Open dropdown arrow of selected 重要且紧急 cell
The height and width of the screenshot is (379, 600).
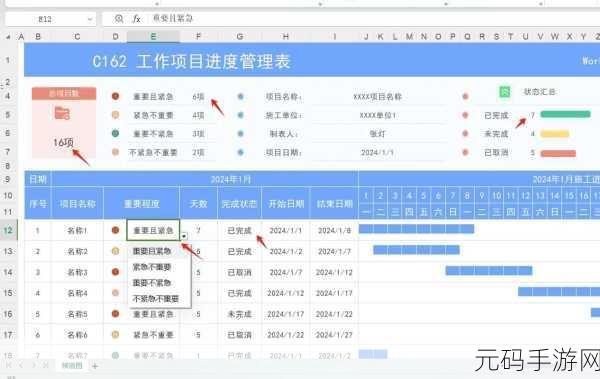184,236
